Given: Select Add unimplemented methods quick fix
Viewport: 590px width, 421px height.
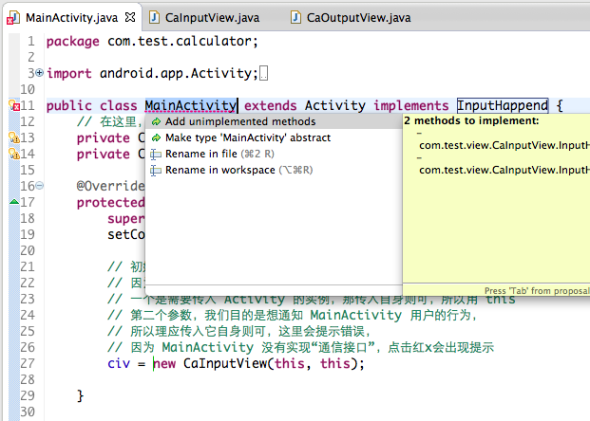Looking at the screenshot, I should [x=274, y=122].
